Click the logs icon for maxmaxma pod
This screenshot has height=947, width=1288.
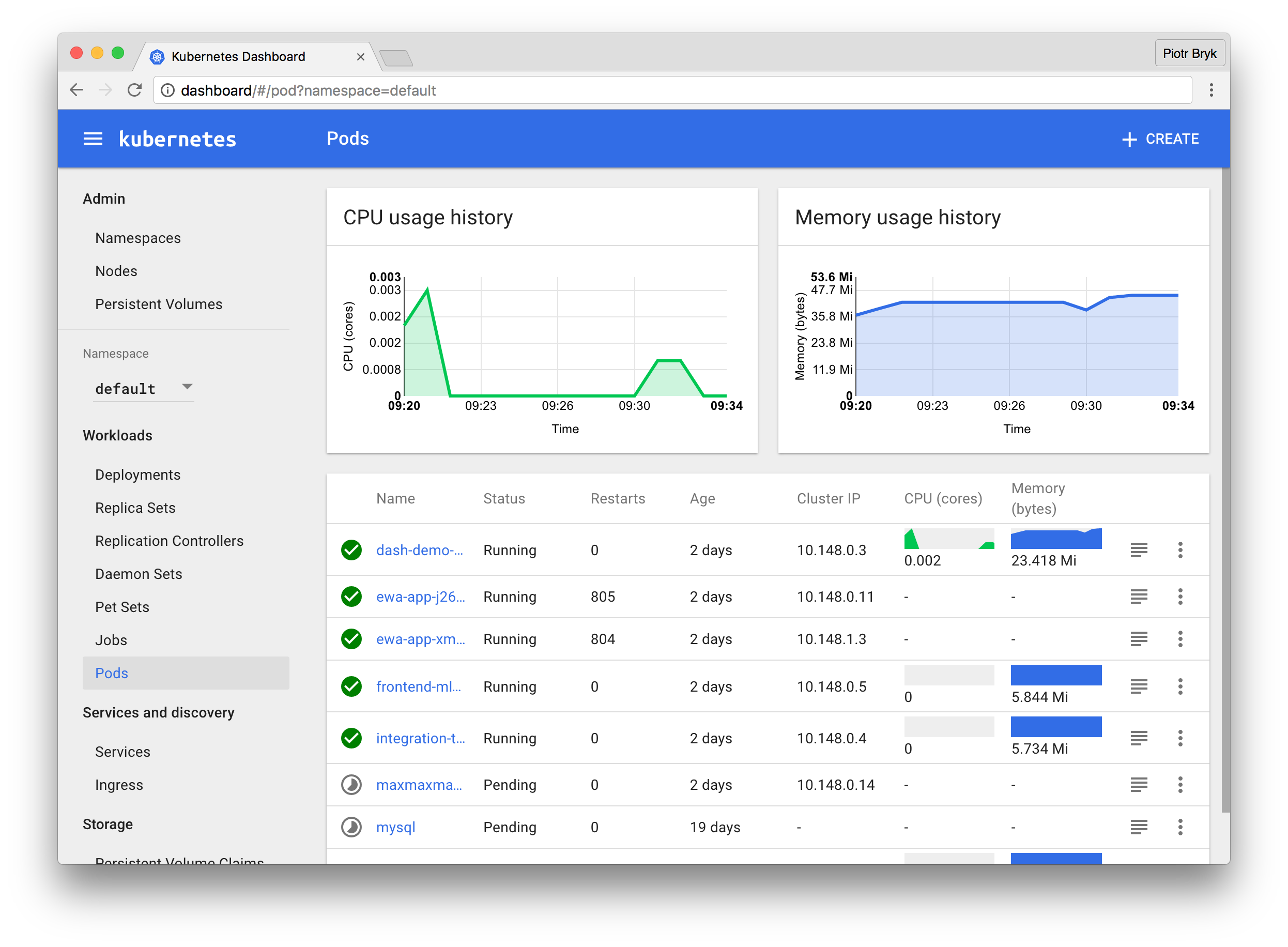click(x=1138, y=785)
